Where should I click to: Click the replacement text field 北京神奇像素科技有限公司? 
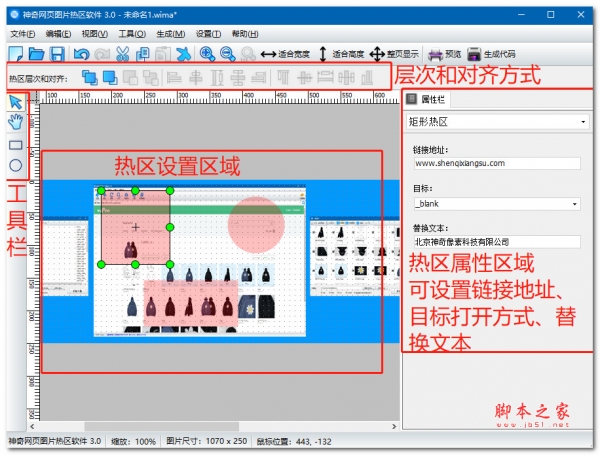[497, 242]
